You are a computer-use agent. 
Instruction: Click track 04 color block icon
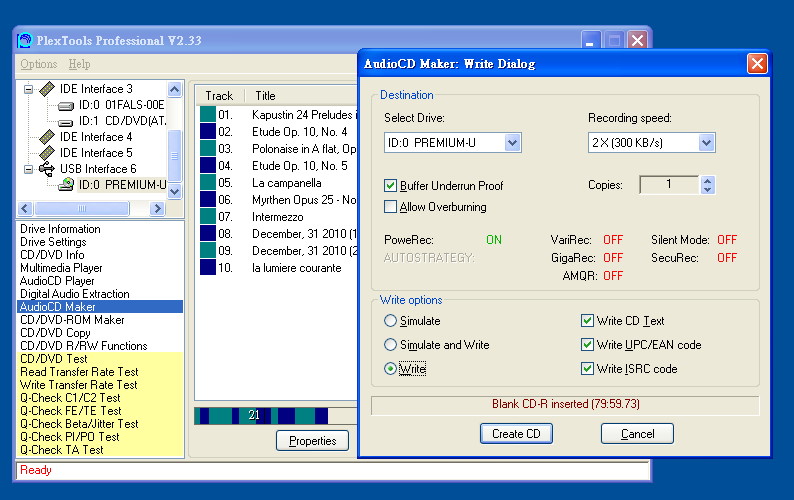tap(208, 166)
